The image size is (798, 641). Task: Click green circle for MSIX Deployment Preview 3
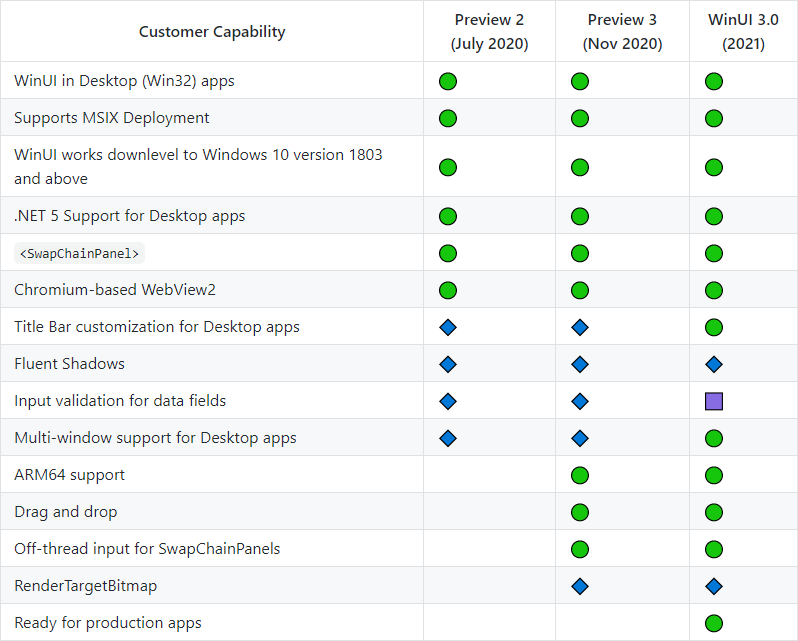point(580,119)
